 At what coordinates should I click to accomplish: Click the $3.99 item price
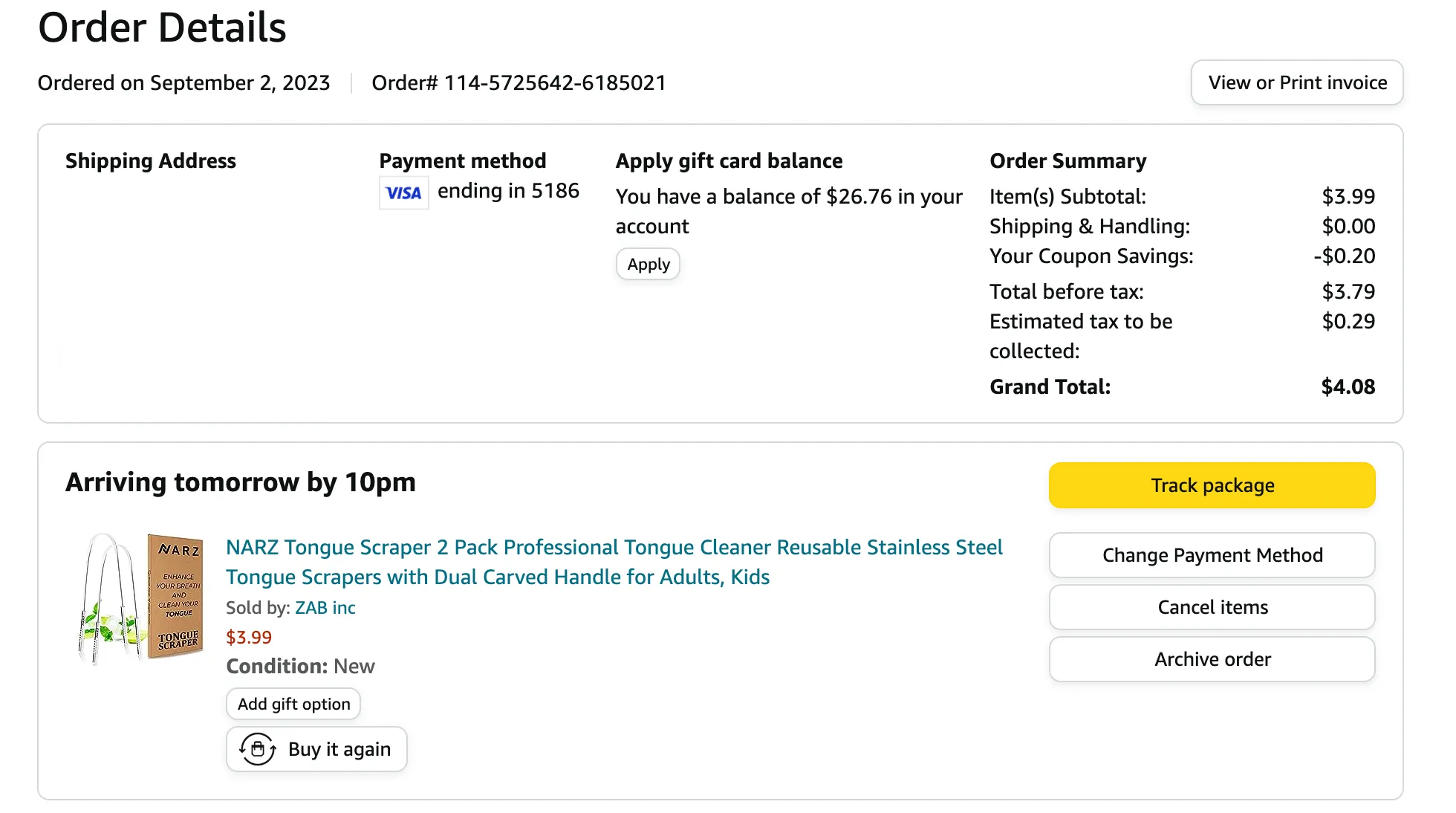click(249, 637)
